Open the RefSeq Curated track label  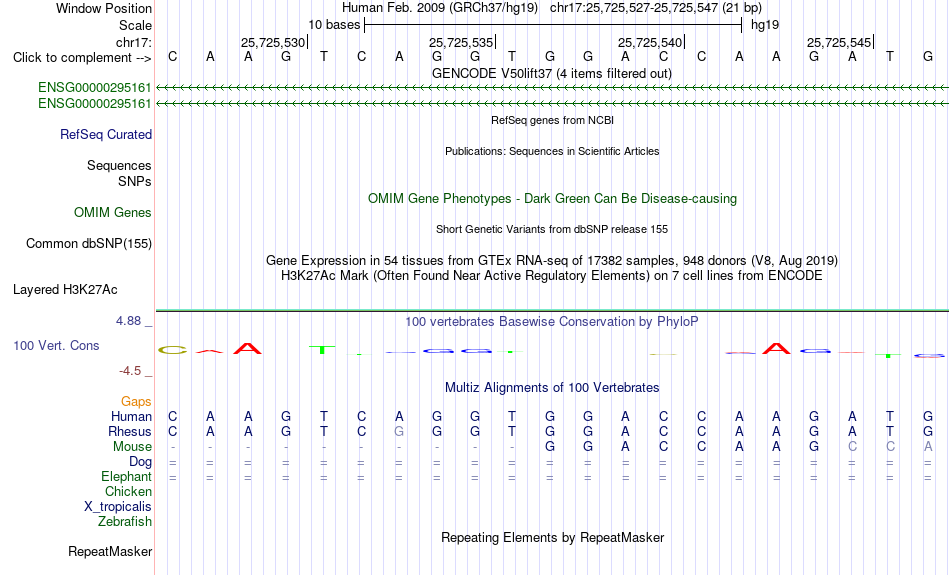[x=105, y=135]
